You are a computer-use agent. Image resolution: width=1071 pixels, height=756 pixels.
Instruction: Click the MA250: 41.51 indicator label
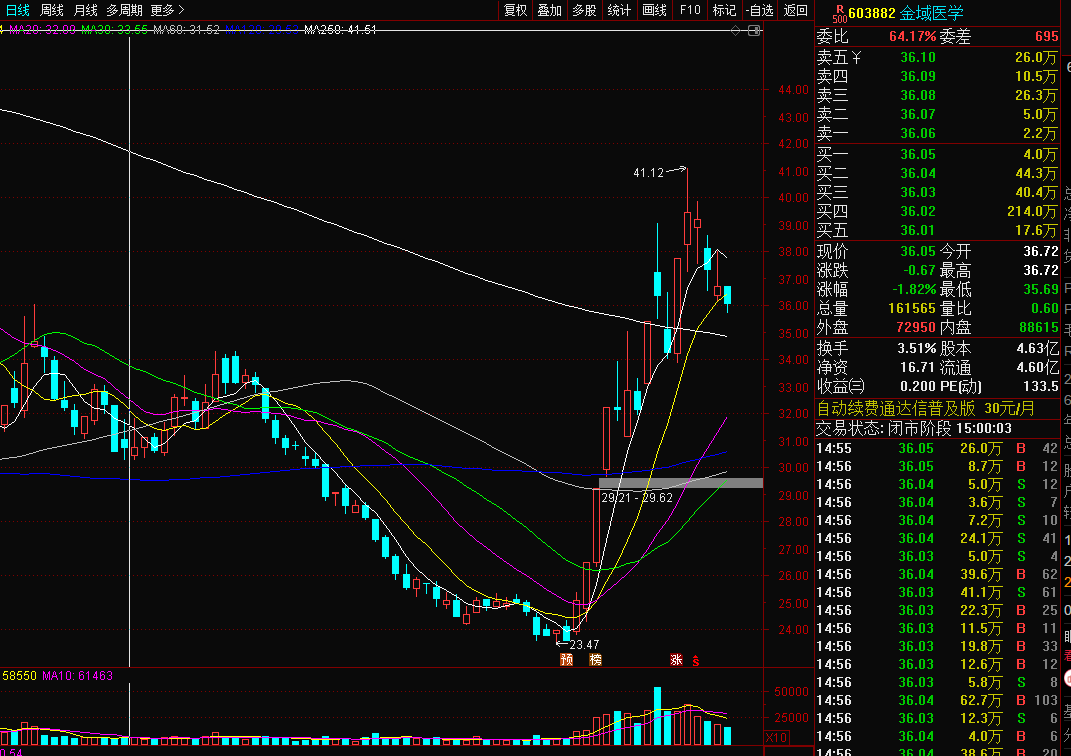pyautogui.click(x=340, y=29)
